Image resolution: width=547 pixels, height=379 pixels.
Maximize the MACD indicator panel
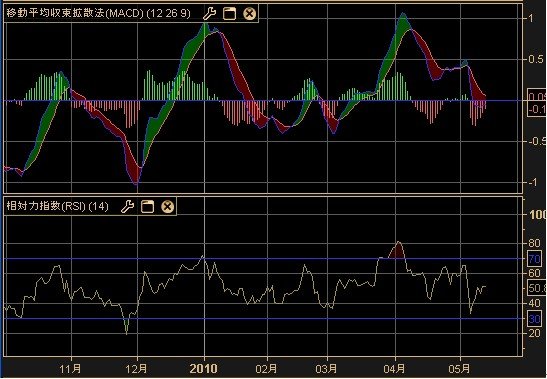(x=229, y=14)
